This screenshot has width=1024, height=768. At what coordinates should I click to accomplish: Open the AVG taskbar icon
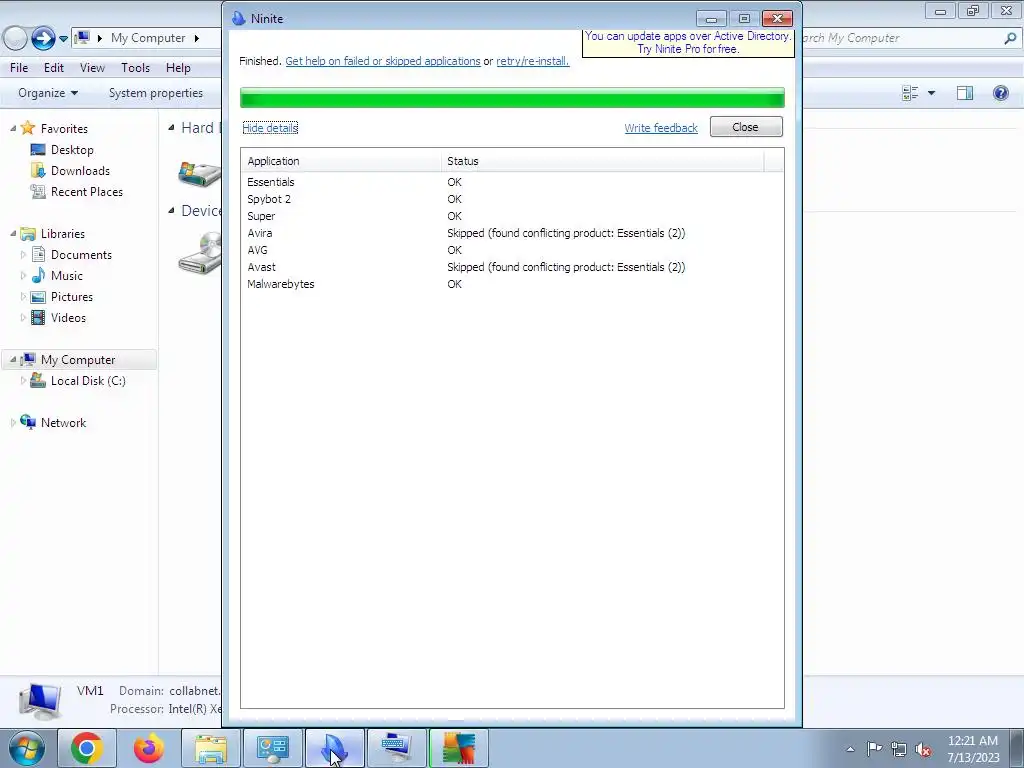point(458,748)
